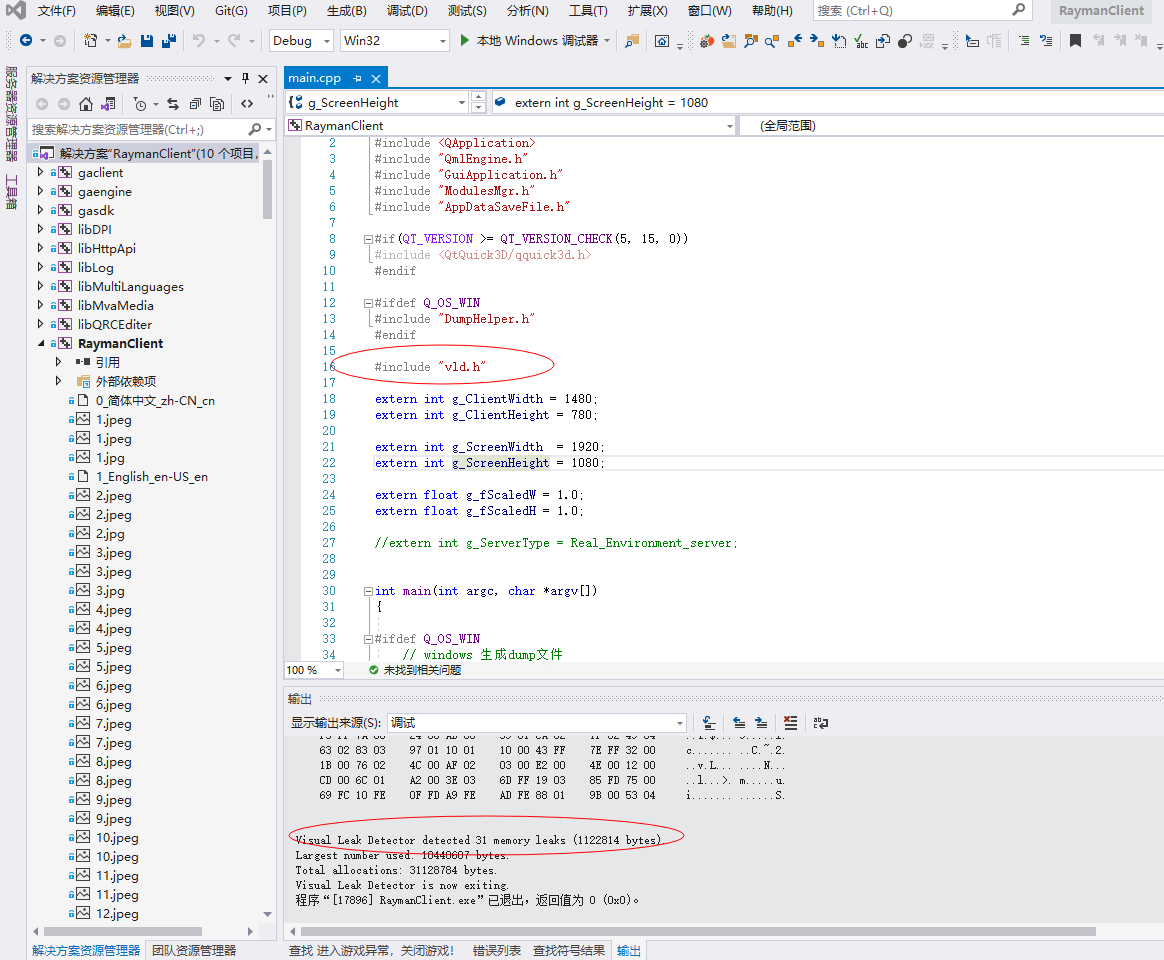Image resolution: width=1164 pixels, height=960 pixels.
Task: Collapse the #ifdef Q_OS_WIN block at line 12
Action: [367, 303]
